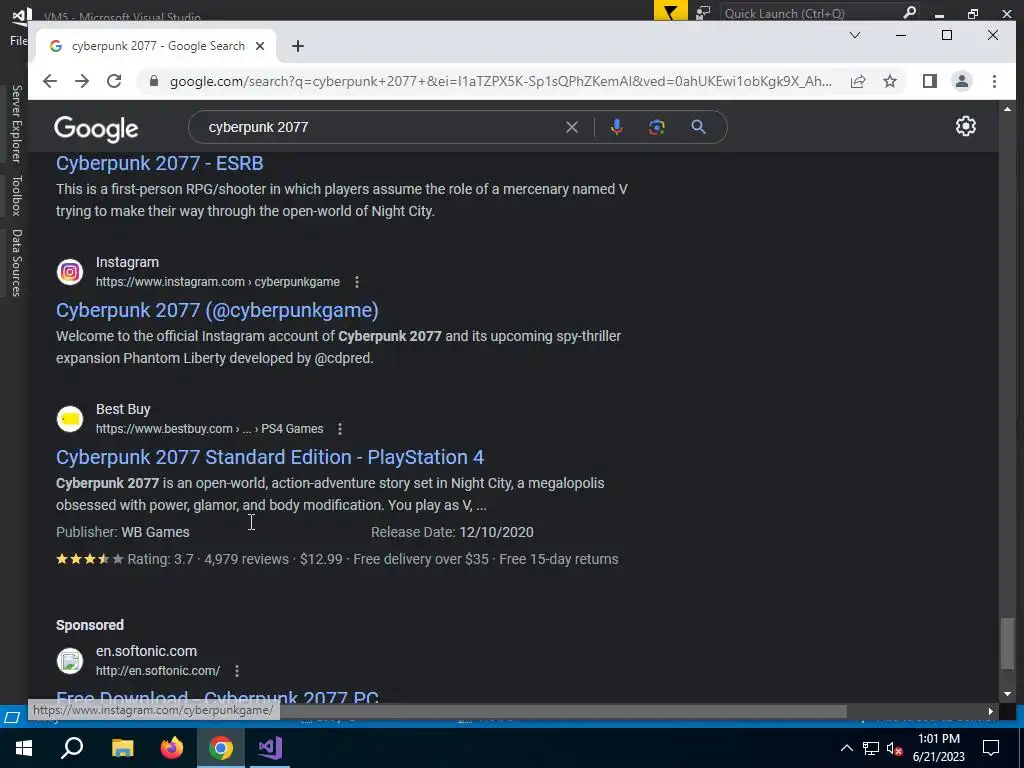Click the http://en.softonic.com/ address text
1024x768 pixels.
pos(158,671)
